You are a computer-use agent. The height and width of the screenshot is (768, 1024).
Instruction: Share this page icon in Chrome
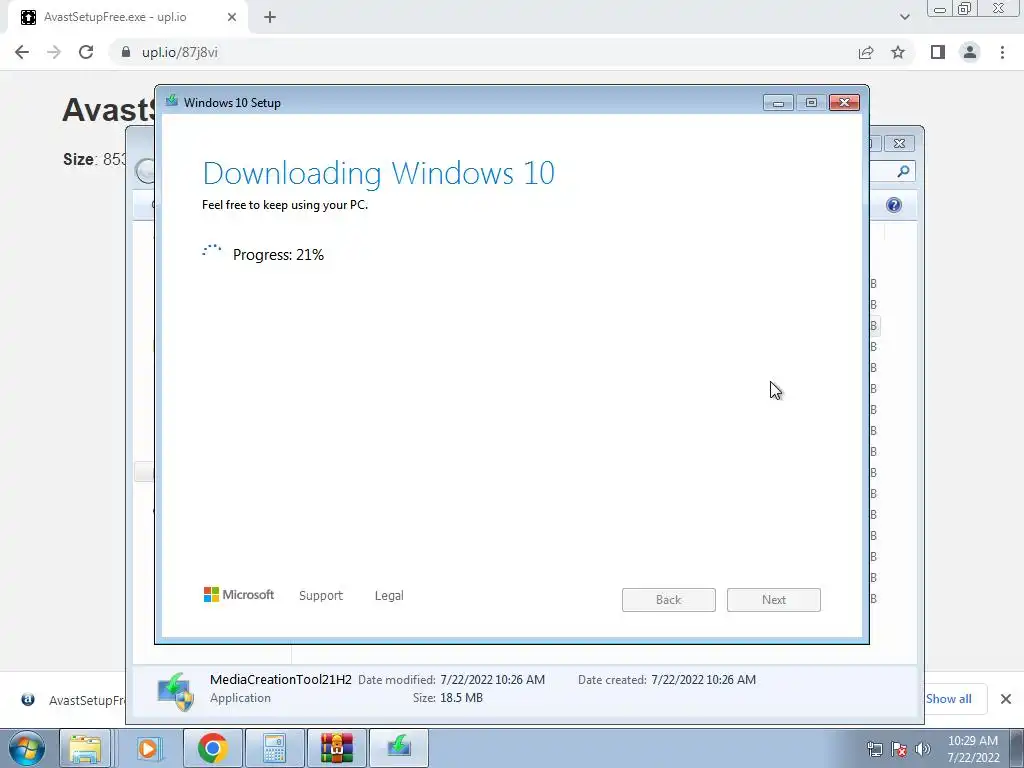coord(866,52)
